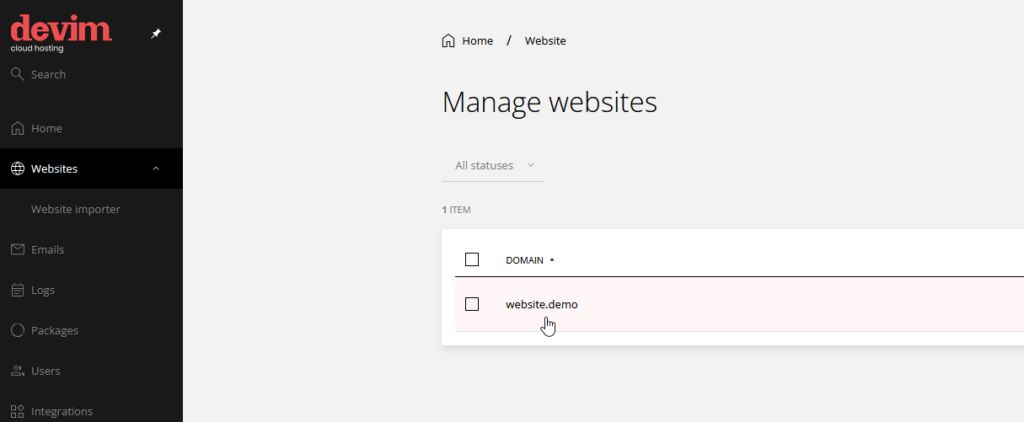The width and height of the screenshot is (1024, 422).
Task: Collapse the Websites menu chevron
Action: click(x=155, y=169)
